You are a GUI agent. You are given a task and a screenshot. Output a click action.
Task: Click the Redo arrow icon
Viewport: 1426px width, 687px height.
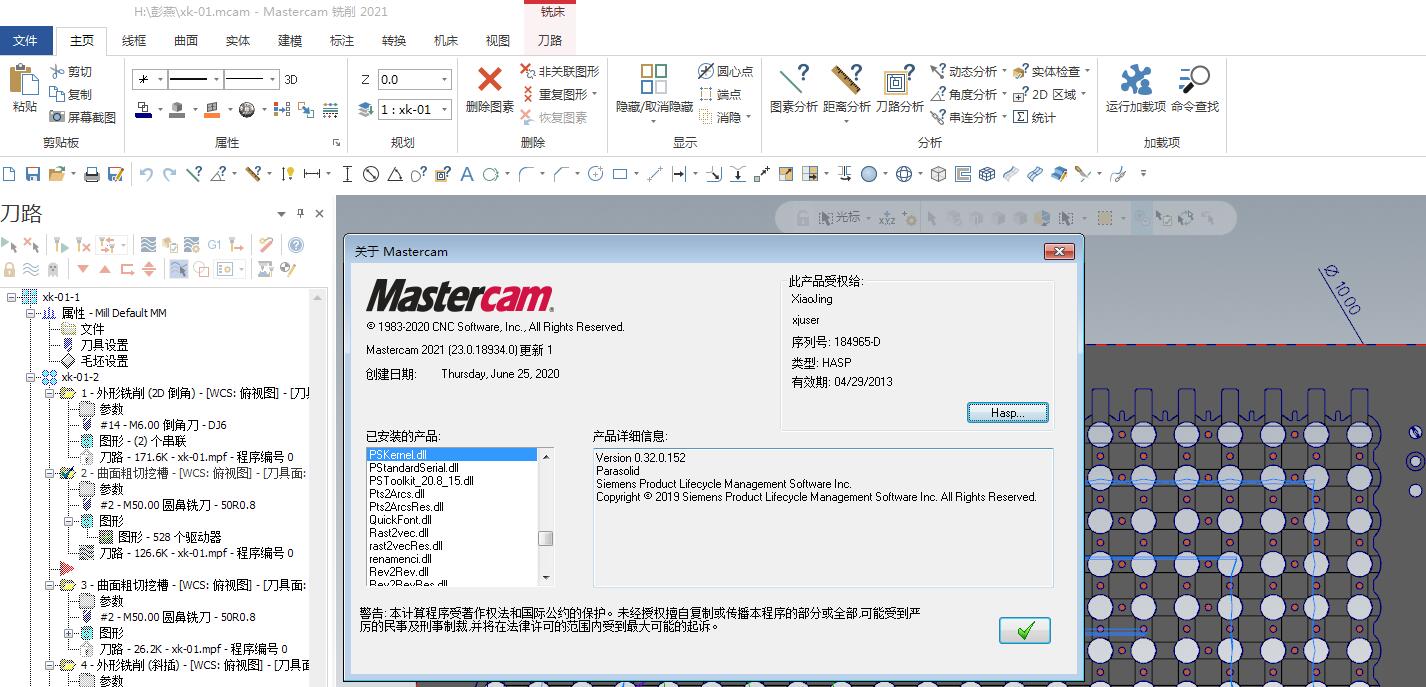pos(169,174)
